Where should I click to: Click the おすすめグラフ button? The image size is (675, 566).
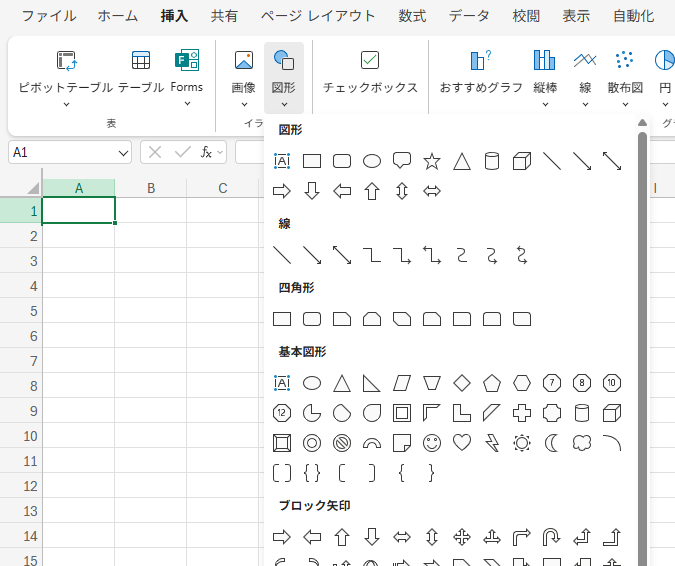(x=481, y=72)
